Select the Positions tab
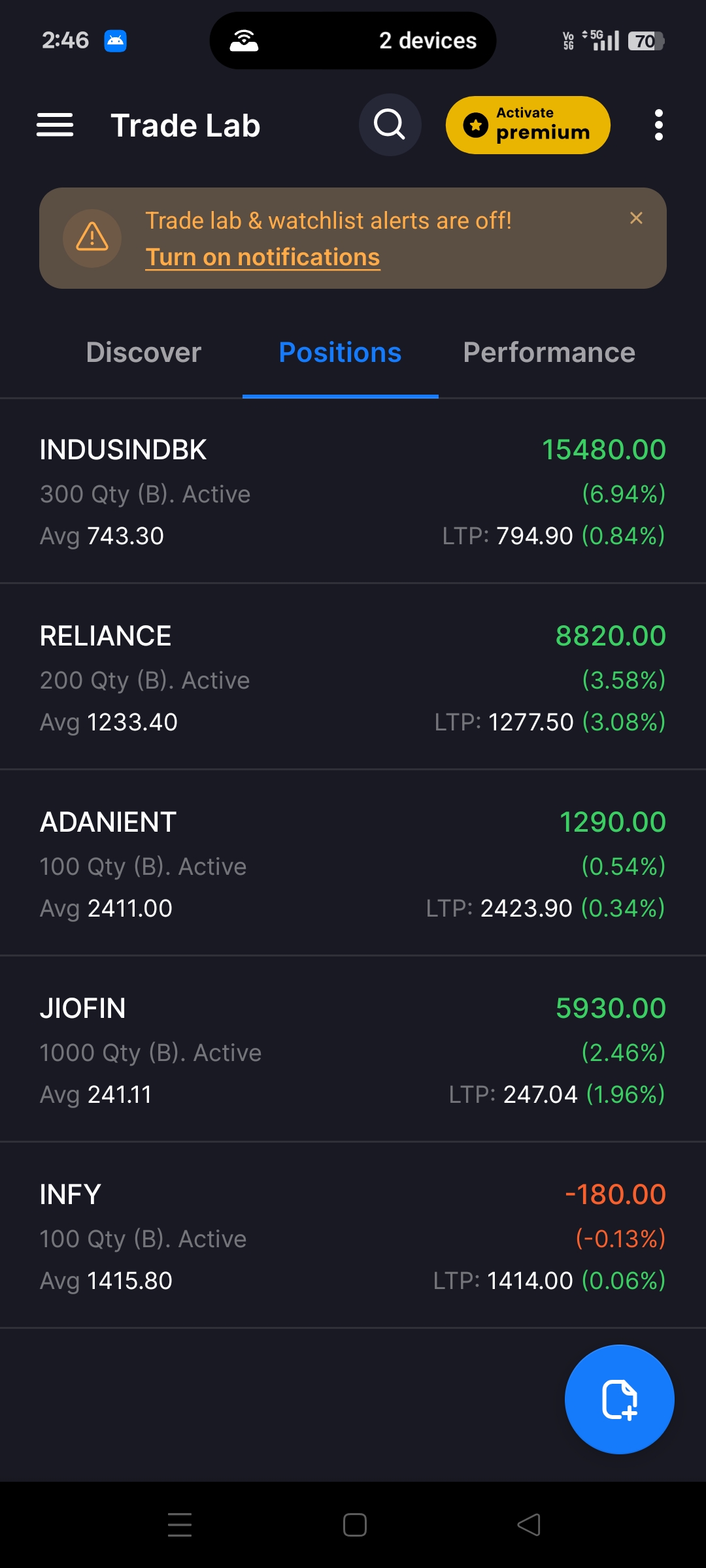 (340, 353)
